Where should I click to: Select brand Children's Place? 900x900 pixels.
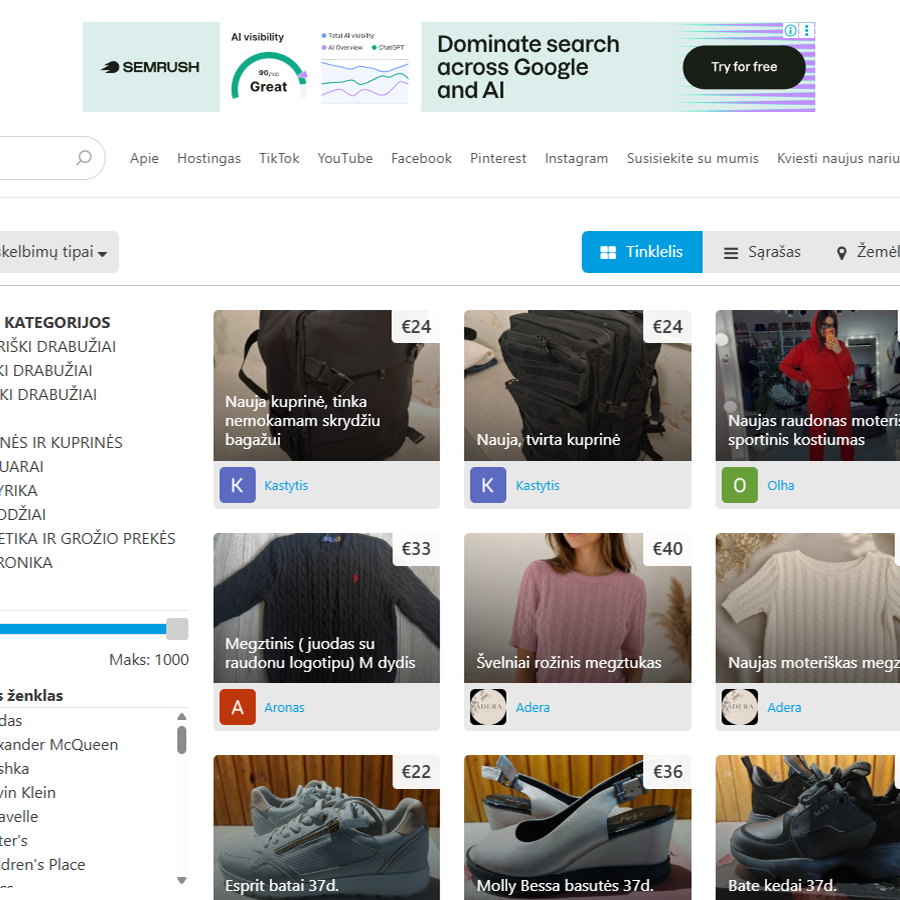point(42,865)
